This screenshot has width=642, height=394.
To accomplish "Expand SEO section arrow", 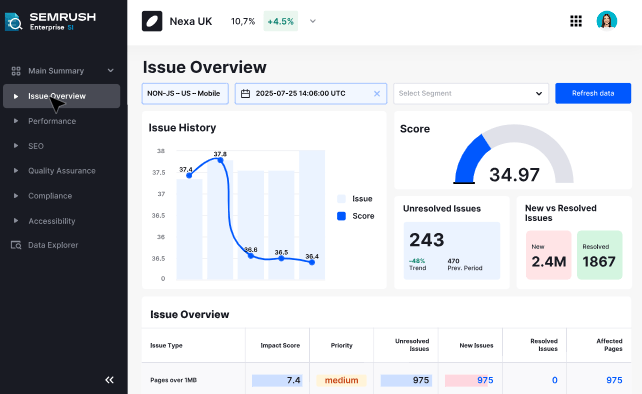I will [x=16, y=146].
